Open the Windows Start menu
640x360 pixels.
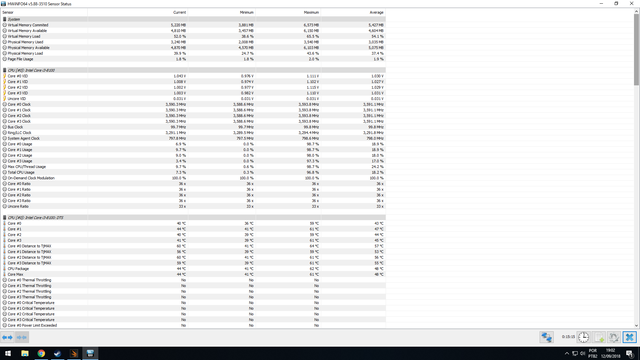coord(8,353)
